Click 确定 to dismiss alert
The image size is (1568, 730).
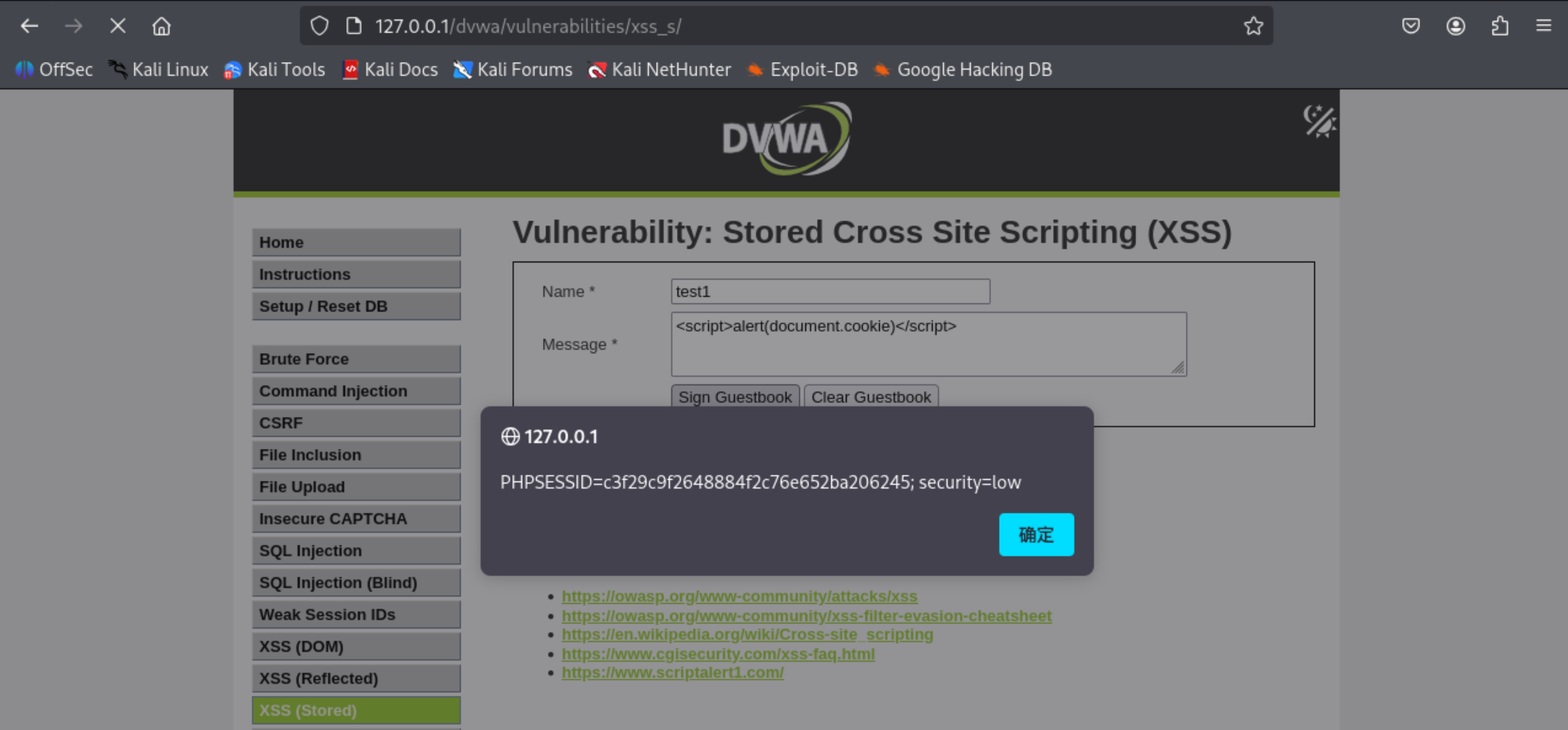tap(1036, 535)
